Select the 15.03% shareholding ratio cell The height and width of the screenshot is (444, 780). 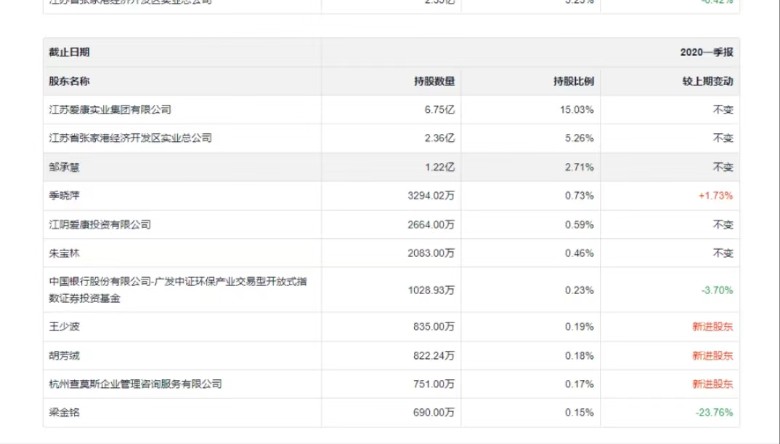click(580, 109)
